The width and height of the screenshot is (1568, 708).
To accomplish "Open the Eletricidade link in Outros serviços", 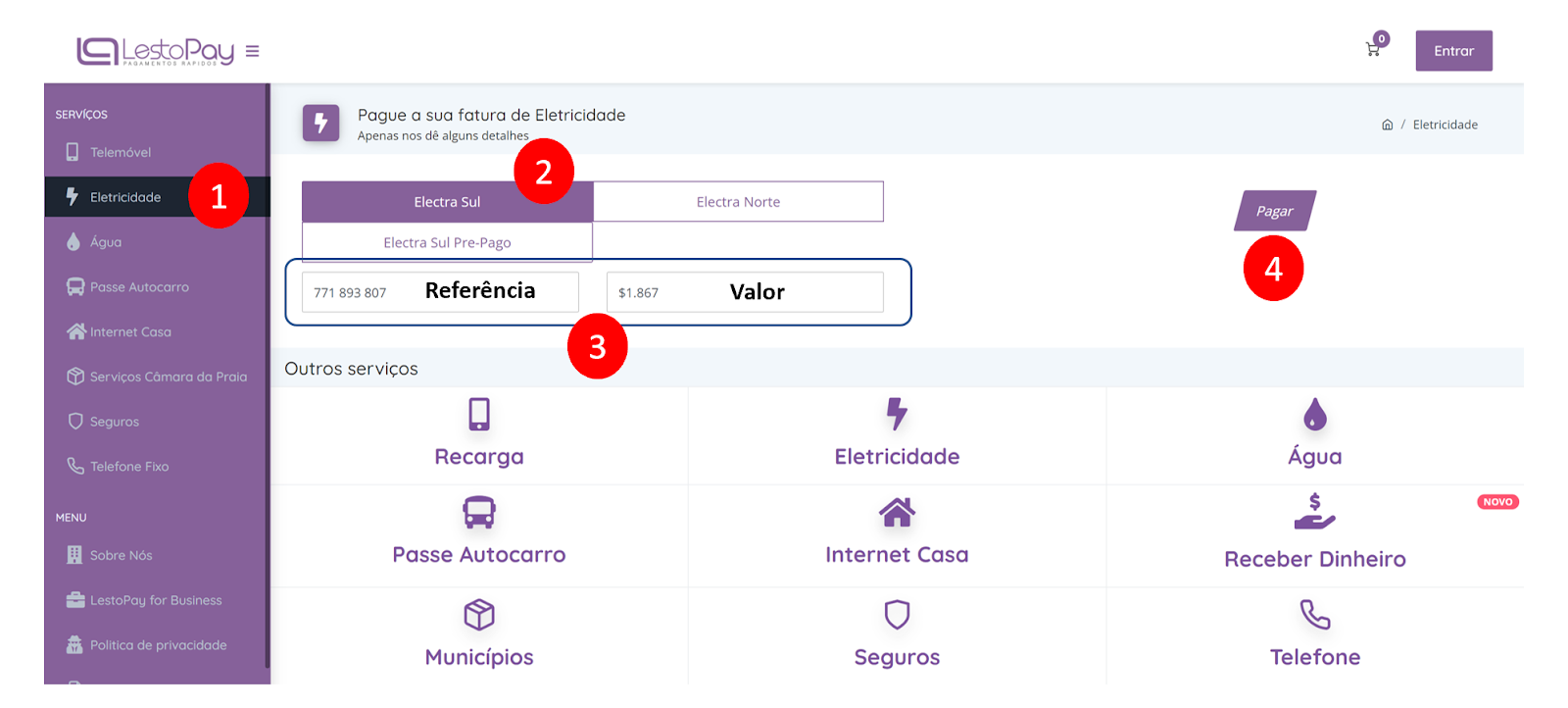I will click(897, 457).
